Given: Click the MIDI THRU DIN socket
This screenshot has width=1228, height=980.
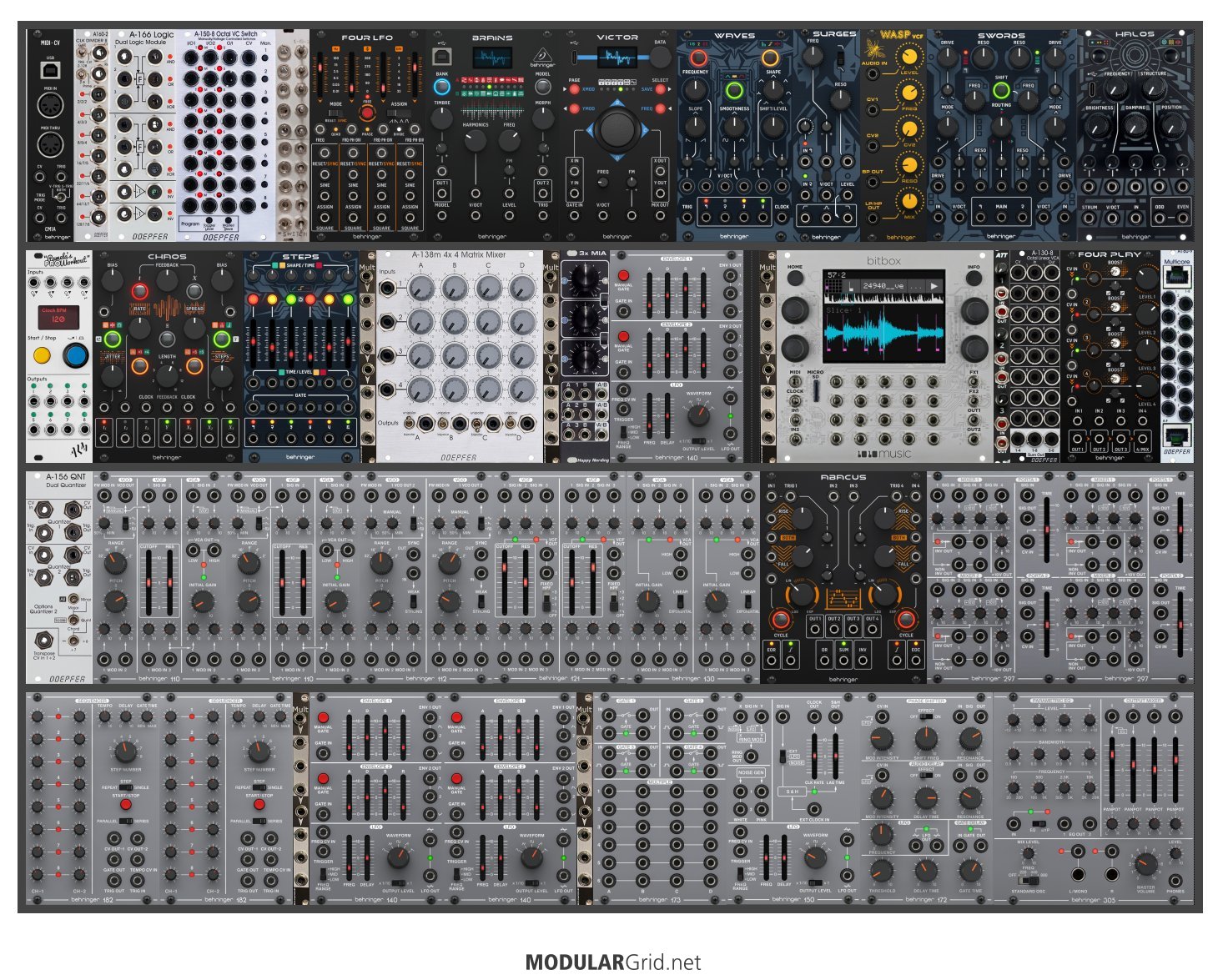Looking at the screenshot, I should [x=50, y=144].
